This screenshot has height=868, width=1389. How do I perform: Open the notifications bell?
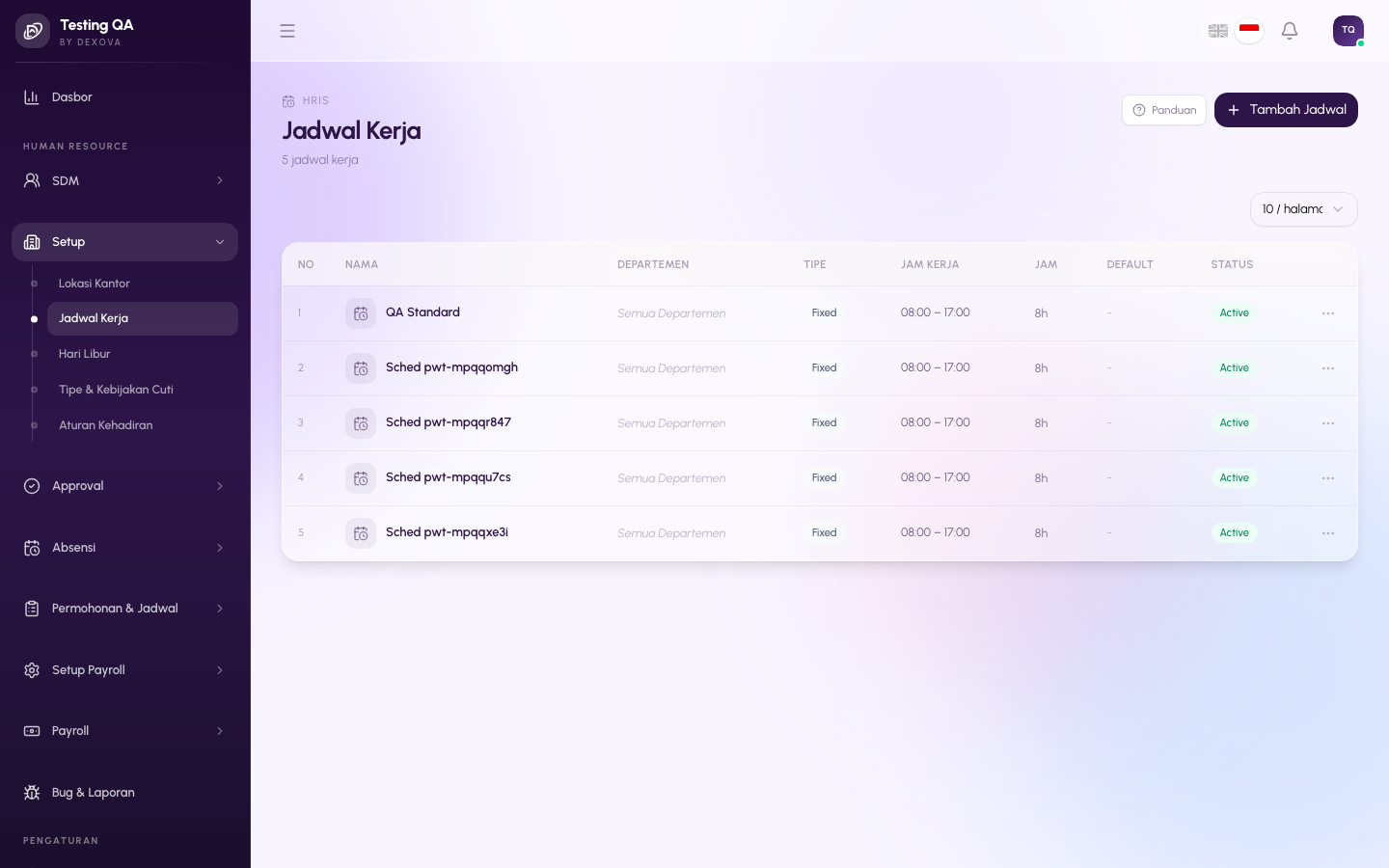1290,31
